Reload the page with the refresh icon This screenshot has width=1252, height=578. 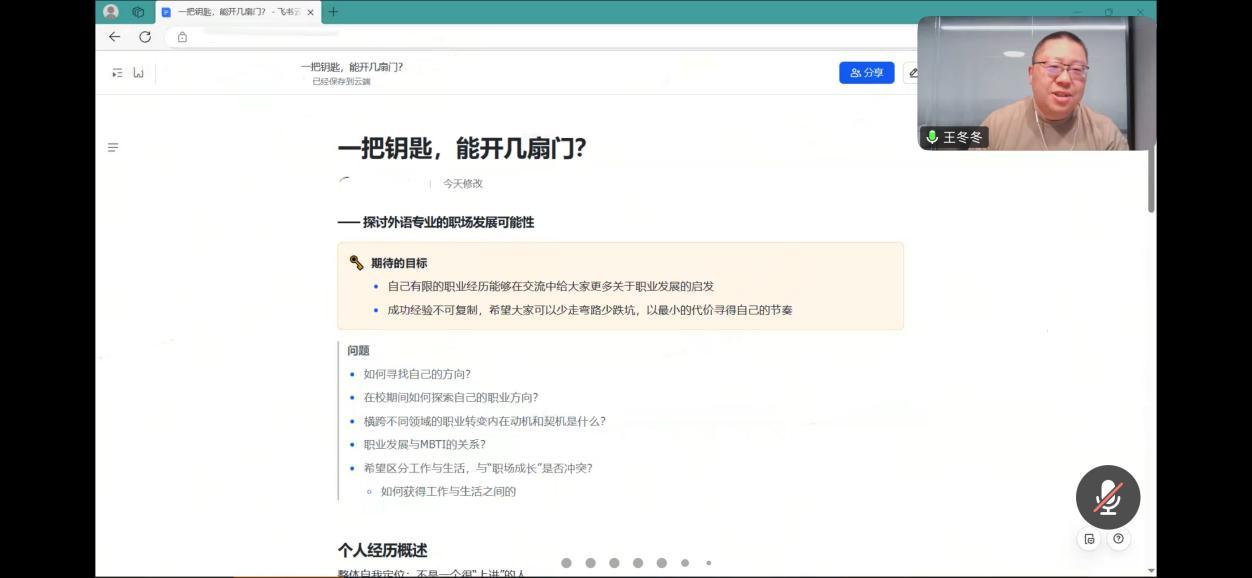[x=145, y=37]
